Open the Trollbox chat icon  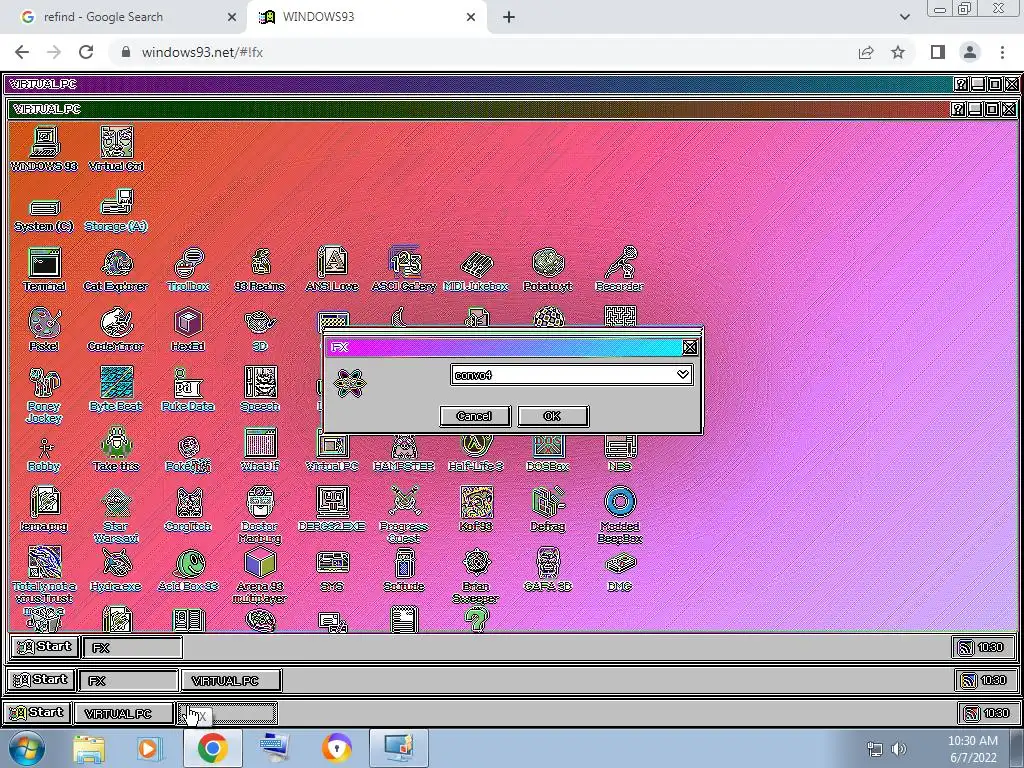[x=188, y=269]
